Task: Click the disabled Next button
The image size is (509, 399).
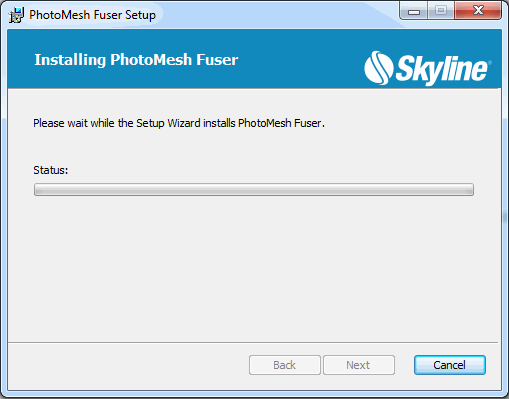Action: (x=359, y=365)
